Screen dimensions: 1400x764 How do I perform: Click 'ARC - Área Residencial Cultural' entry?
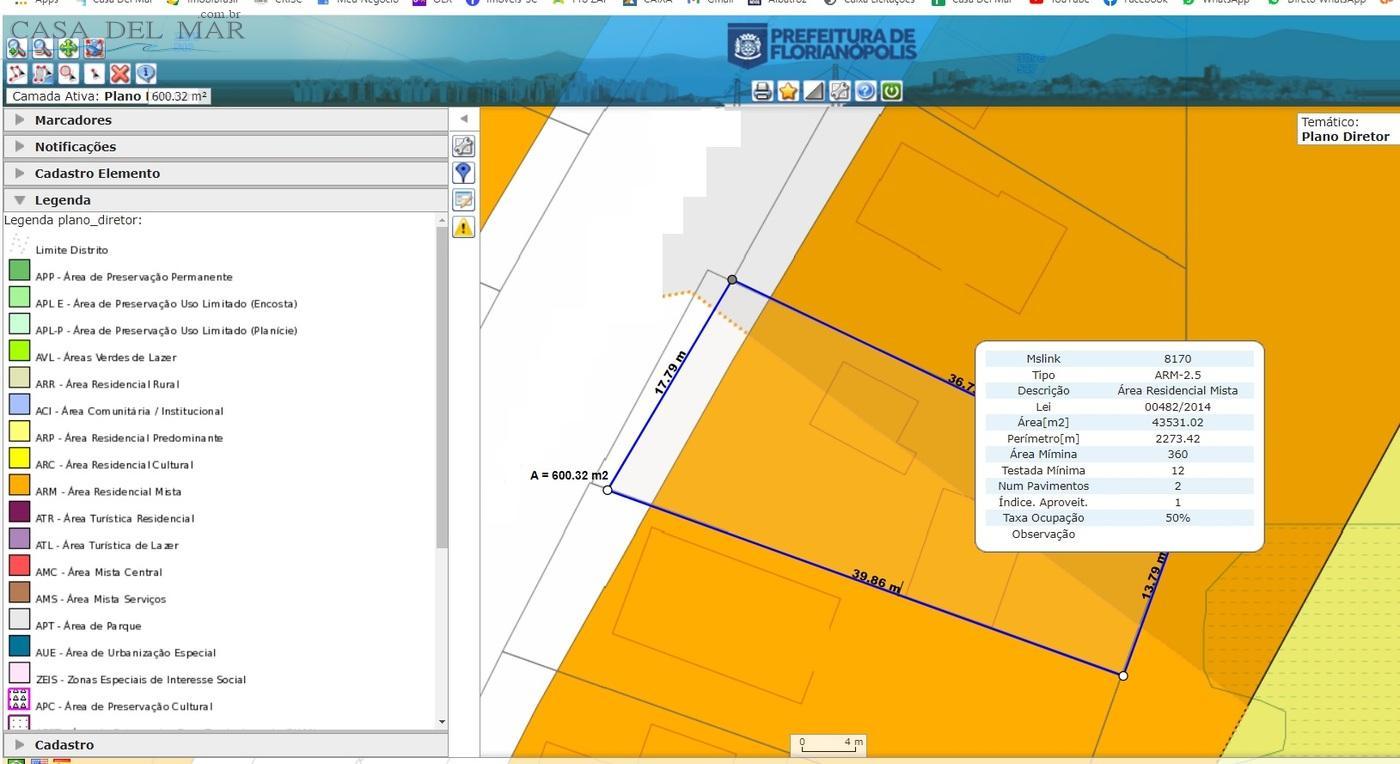click(114, 465)
